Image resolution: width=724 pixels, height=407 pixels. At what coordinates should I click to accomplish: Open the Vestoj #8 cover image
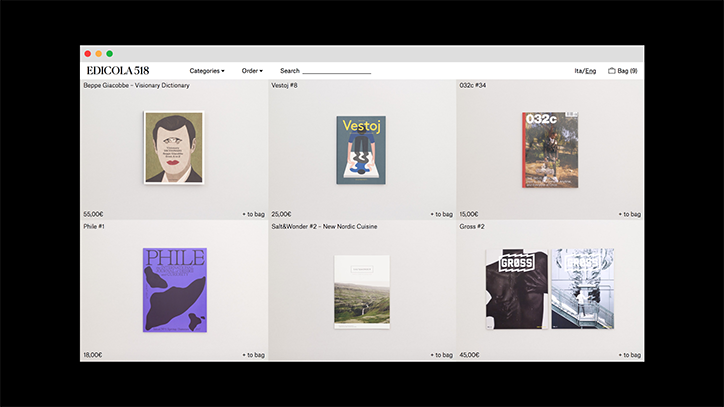click(x=361, y=150)
